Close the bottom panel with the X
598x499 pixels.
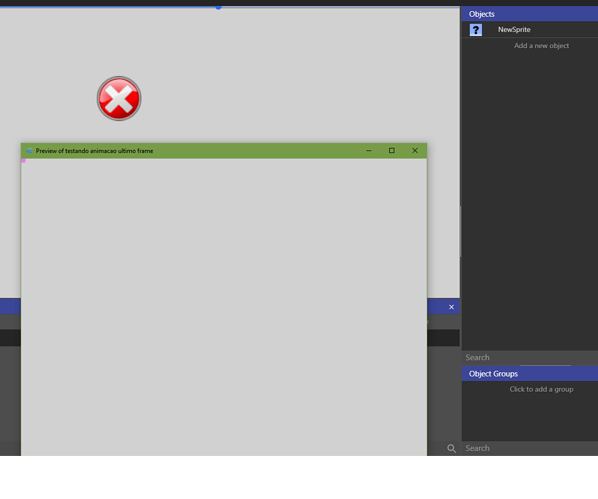tap(452, 307)
